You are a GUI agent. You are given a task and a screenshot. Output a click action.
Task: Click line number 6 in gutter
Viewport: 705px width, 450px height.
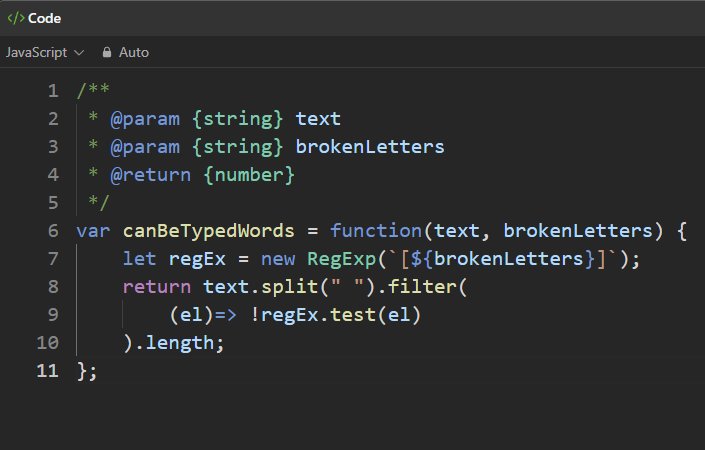pos(53,231)
